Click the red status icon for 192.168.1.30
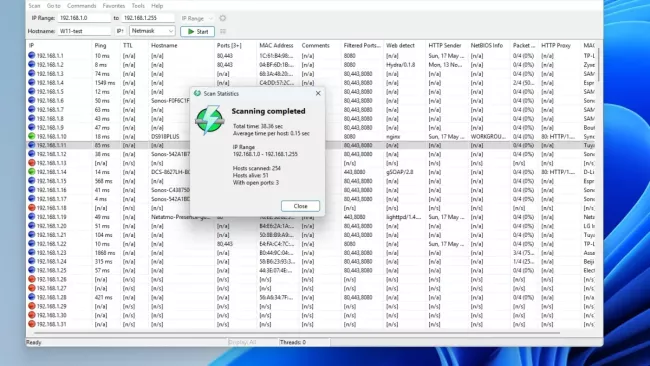 pyautogui.click(x=32, y=315)
